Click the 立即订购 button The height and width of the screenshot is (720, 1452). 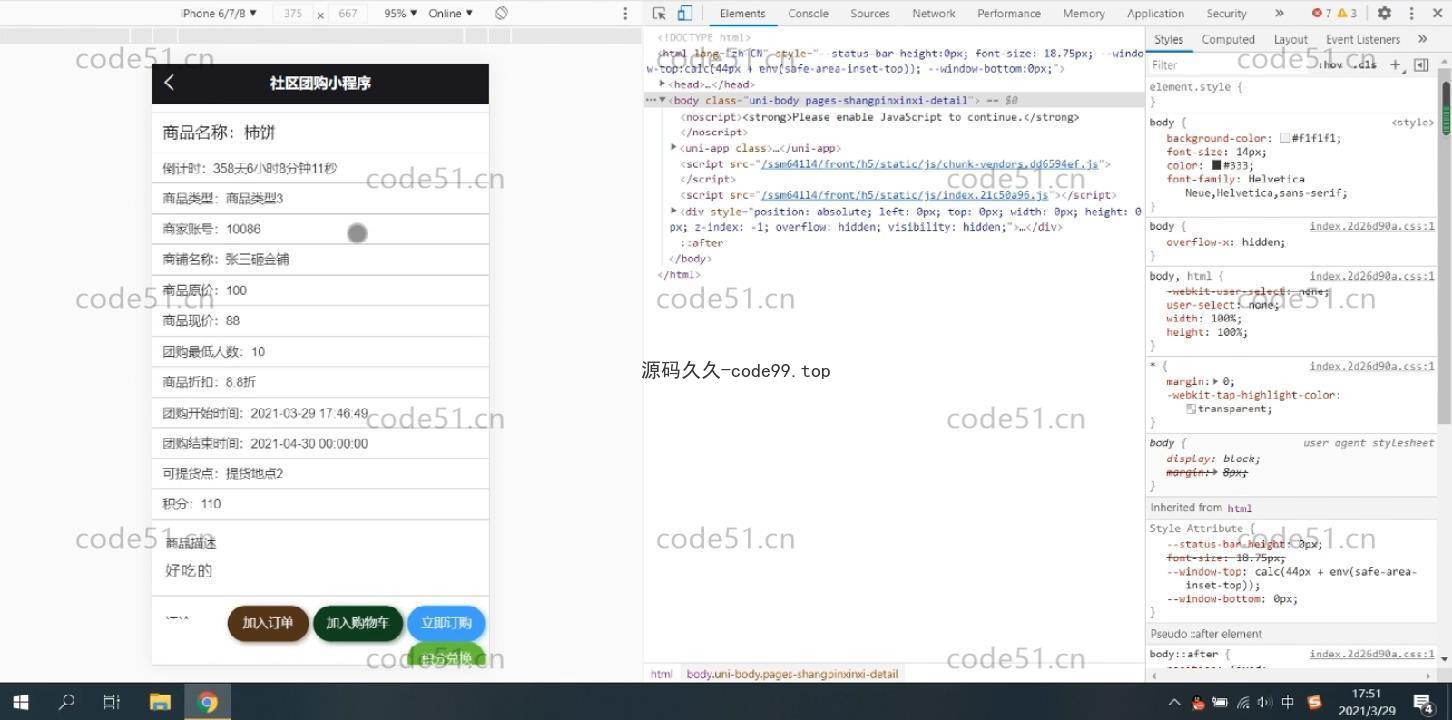(446, 623)
